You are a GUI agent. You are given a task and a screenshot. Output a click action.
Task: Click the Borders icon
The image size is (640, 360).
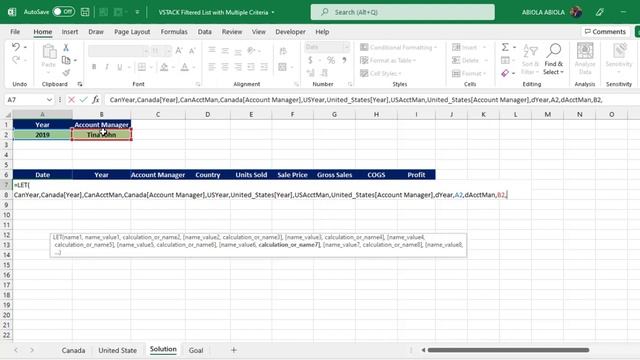pyautogui.click(x=142, y=67)
